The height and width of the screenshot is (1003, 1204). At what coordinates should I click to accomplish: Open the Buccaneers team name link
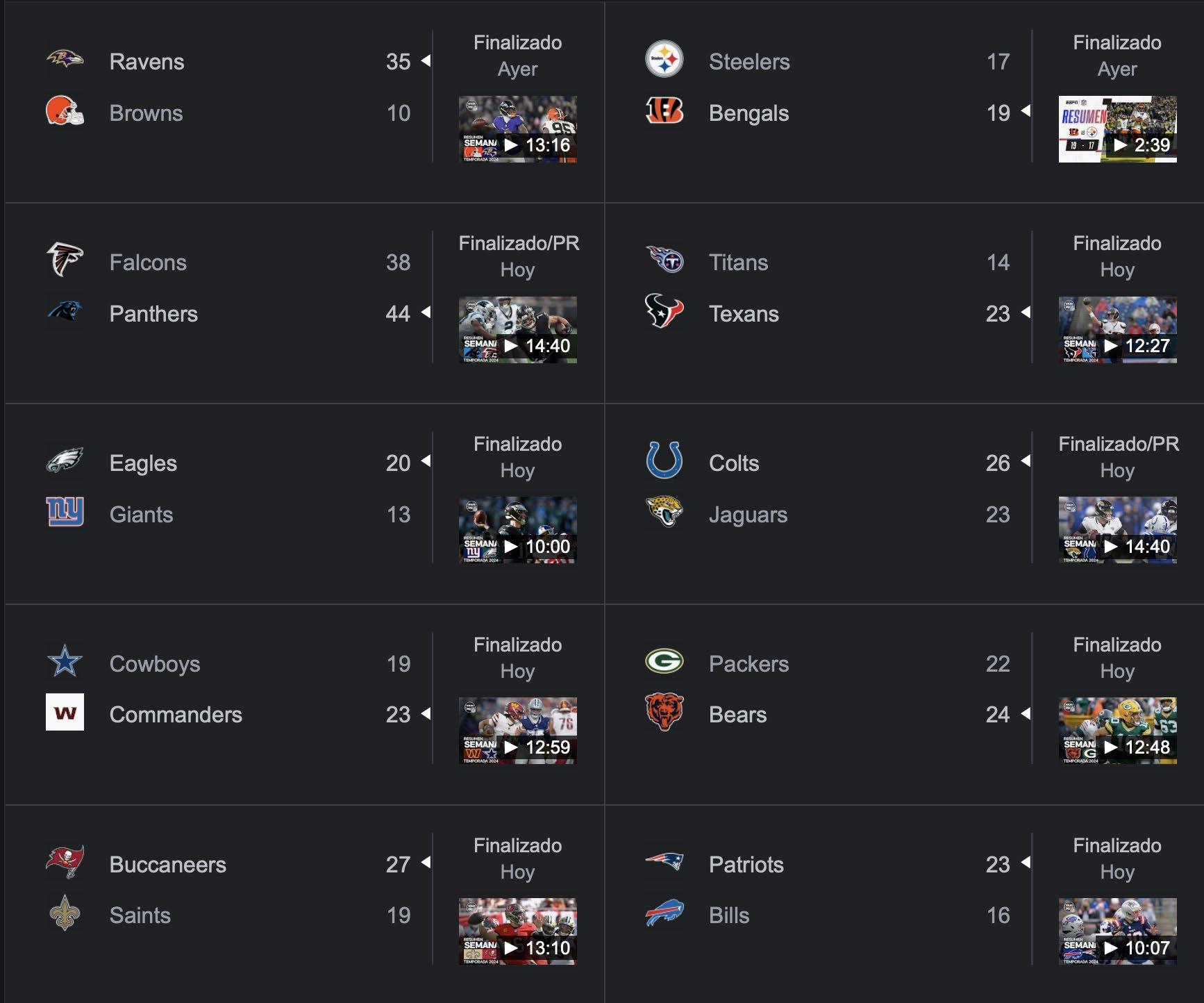pyautogui.click(x=167, y=865)
